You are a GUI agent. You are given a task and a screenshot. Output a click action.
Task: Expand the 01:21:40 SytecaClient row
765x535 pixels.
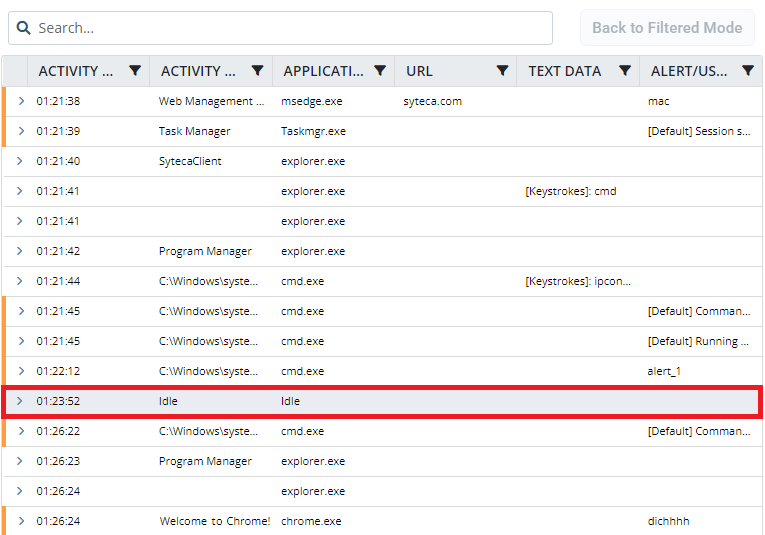click(20, 161)
